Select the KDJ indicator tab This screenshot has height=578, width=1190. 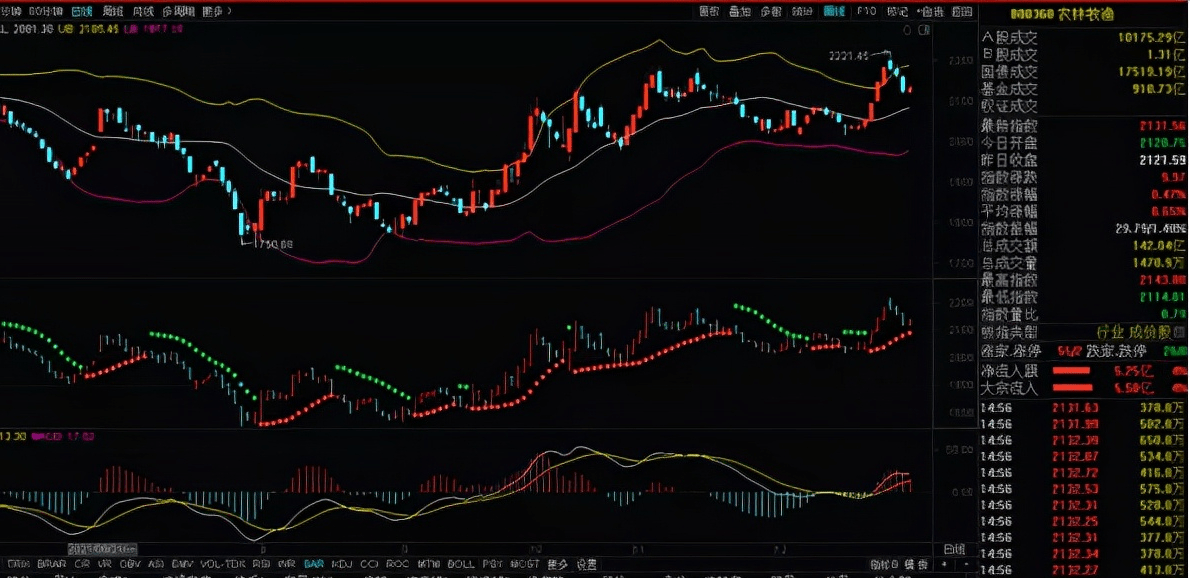coord(342,564)
